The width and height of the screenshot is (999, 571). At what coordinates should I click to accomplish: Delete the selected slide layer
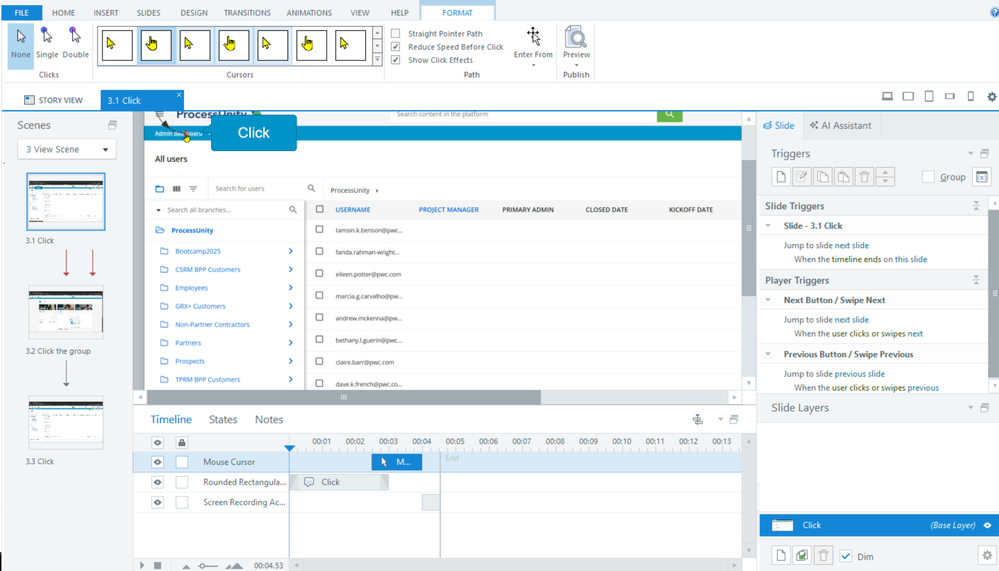click(823, 555)
